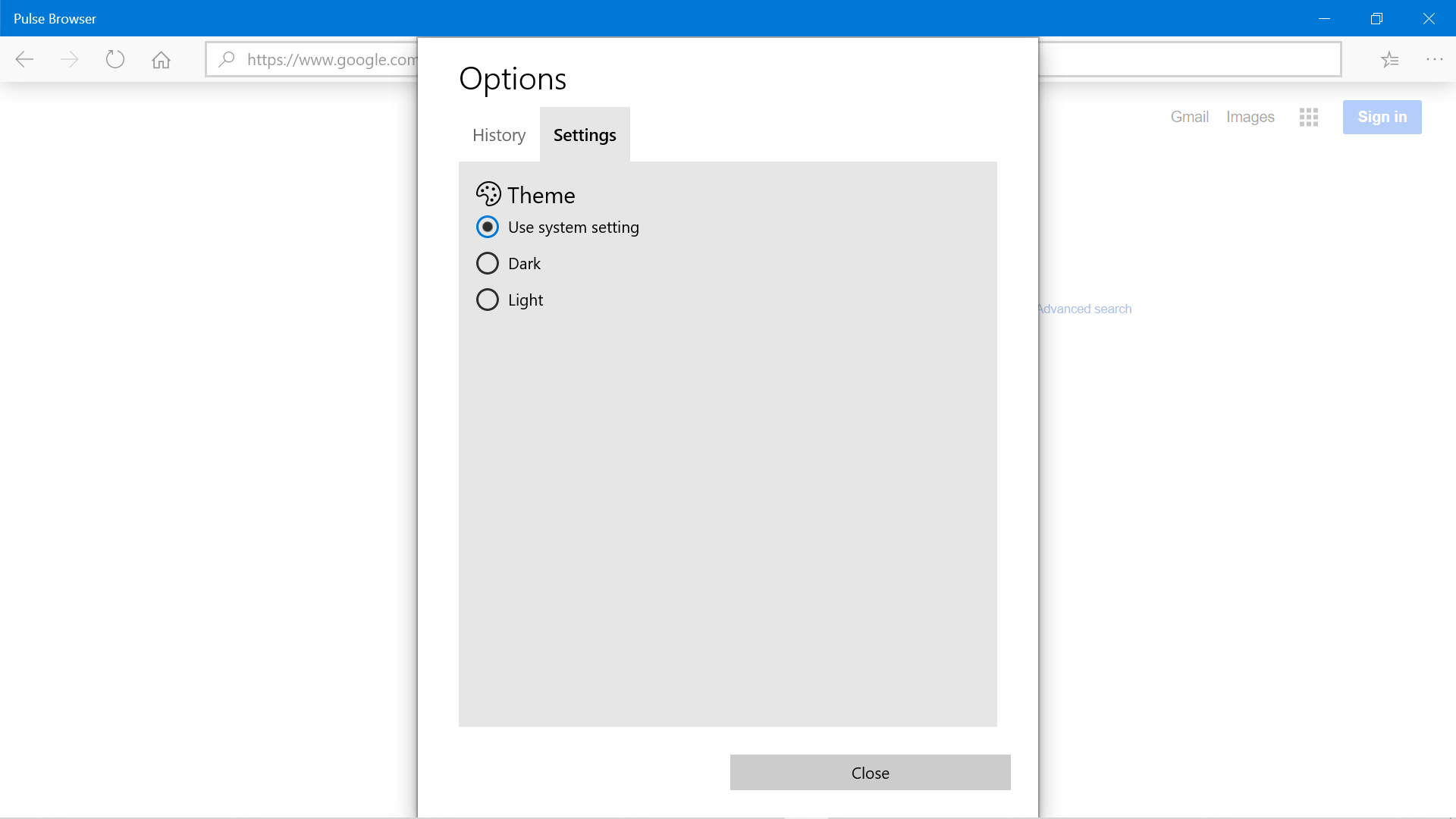Image resolution: width=1456 pixels, height=819 pixels.
Task: Click the Theme palette icon
Action: [488, 194]
